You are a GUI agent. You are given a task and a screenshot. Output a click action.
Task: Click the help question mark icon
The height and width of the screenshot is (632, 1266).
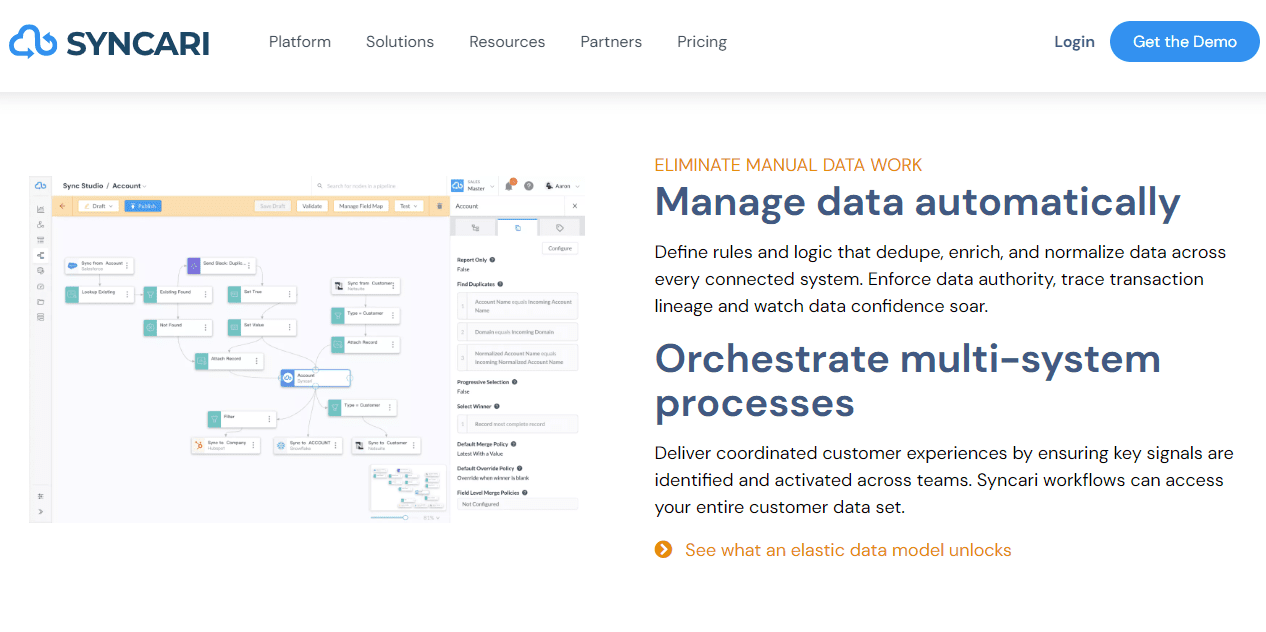(x=529, y=186)
